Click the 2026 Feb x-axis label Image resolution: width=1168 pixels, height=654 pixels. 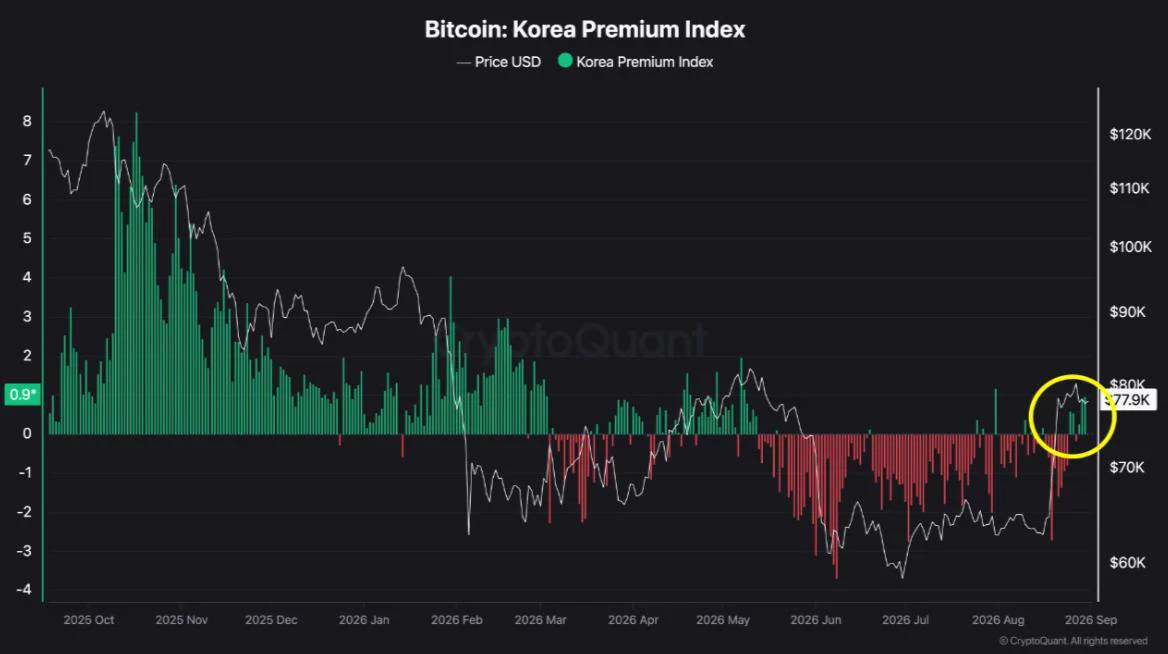[x=457, y=620]
